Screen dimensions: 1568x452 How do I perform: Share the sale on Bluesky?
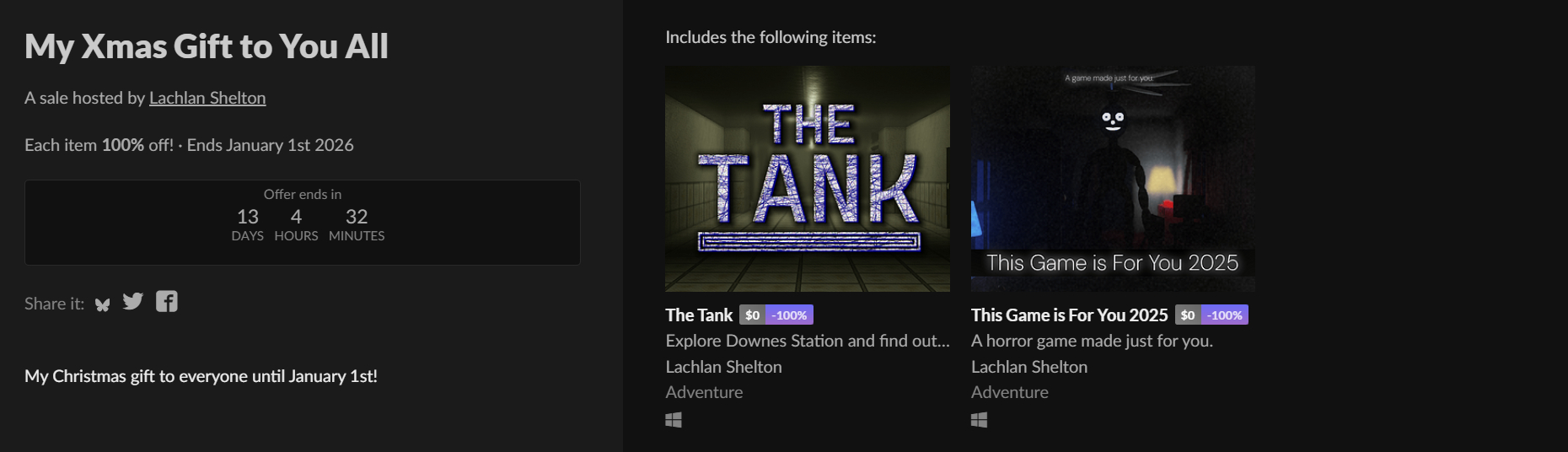pos(103,304)
